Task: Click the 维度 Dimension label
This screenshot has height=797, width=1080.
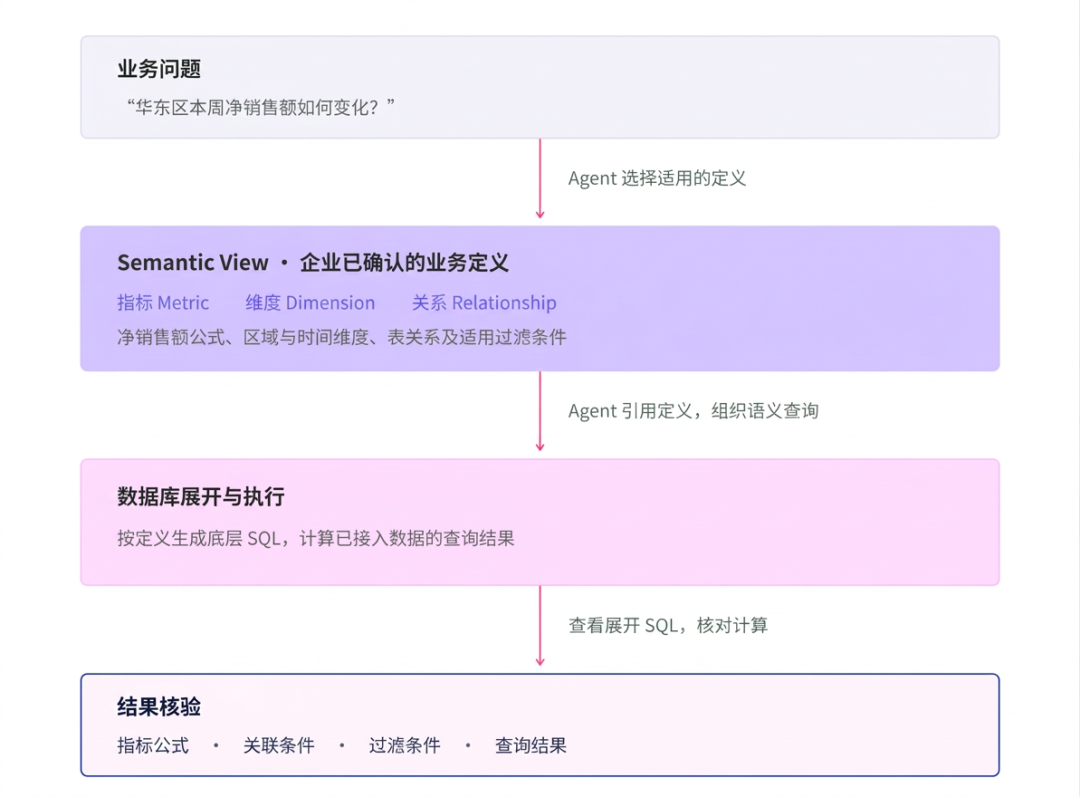Action: coord(311,302)
